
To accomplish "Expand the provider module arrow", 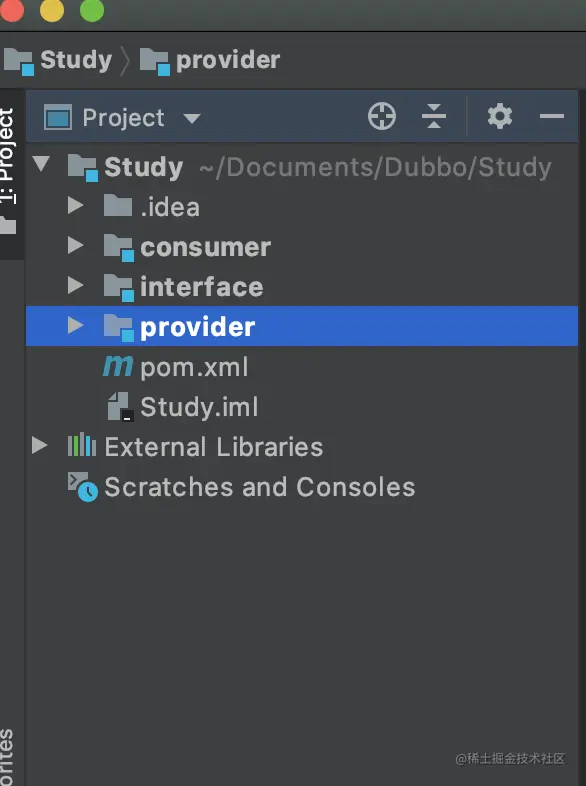I will point(75,325).
